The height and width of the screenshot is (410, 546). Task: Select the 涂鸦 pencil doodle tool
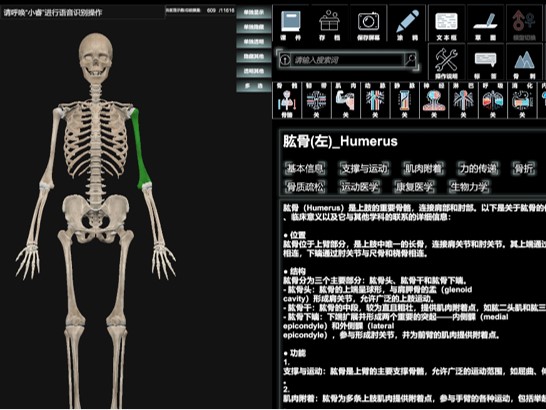coord(407,24)
